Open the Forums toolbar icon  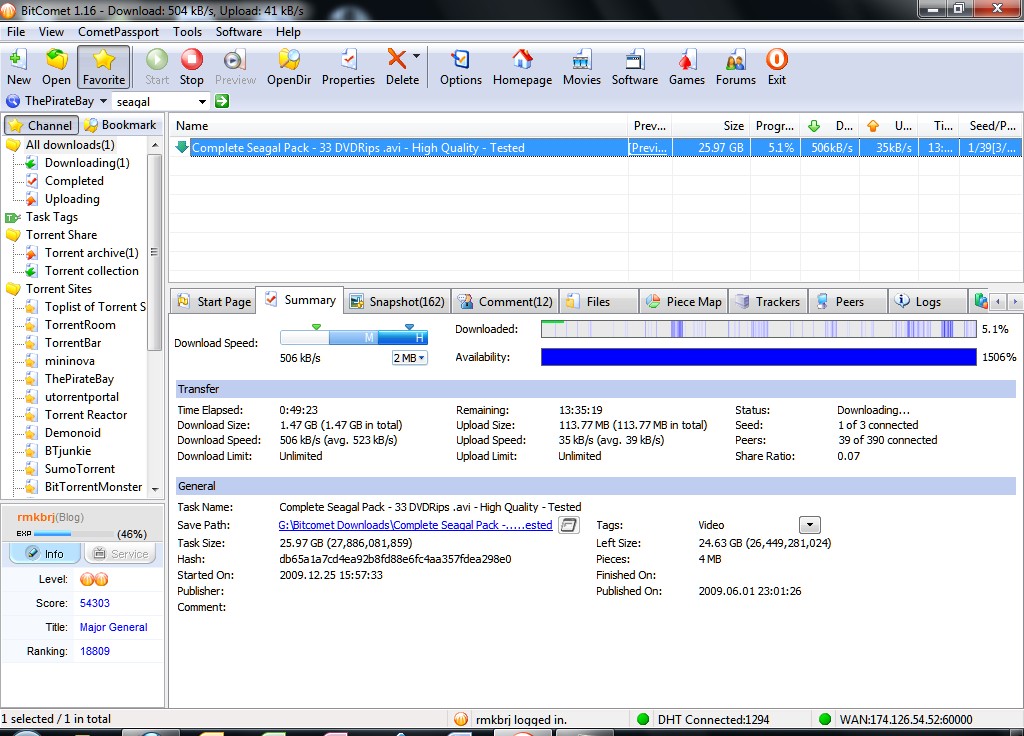735,67
